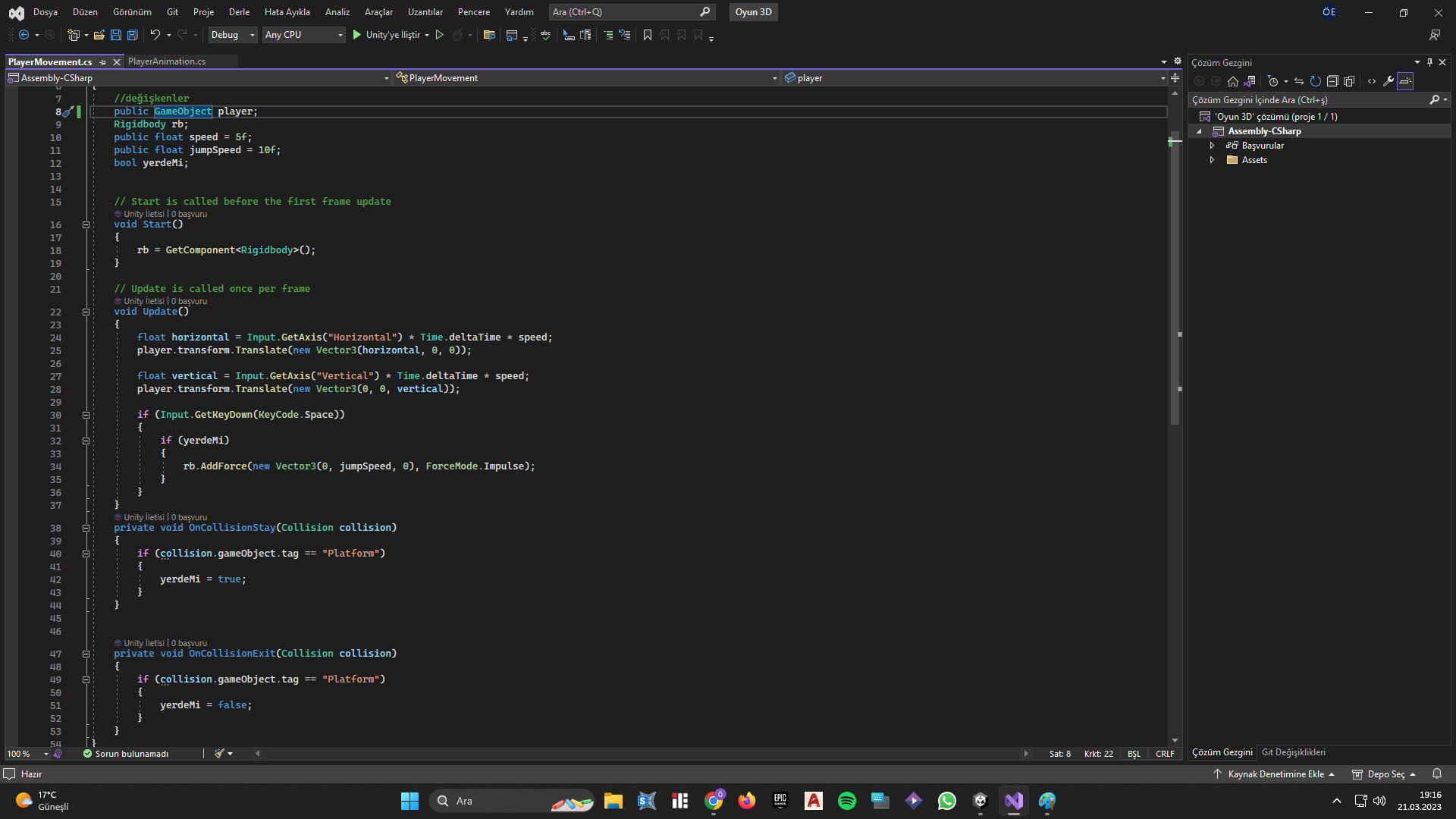The height and width of the screenshot is (819, 1456).
Task: Open the Hata Ayıkla menu
Action: pyautogui.click(x=287, y=12)
